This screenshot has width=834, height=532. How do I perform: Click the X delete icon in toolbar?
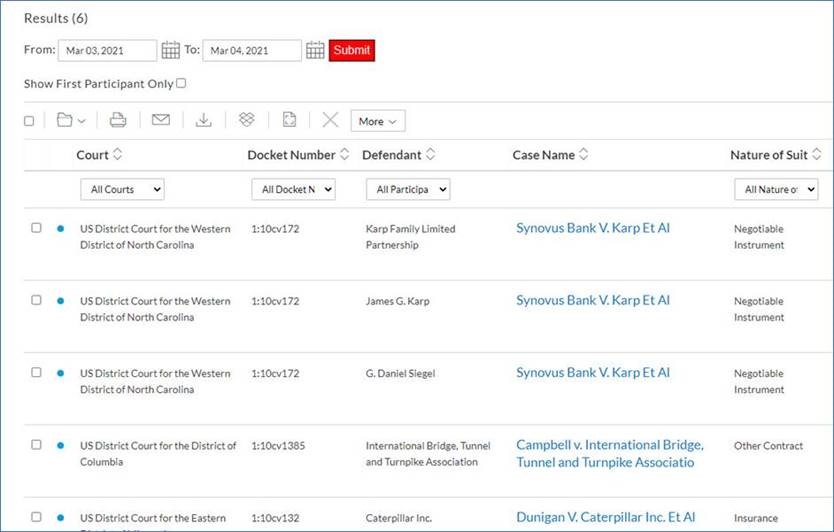click(330, 120)
